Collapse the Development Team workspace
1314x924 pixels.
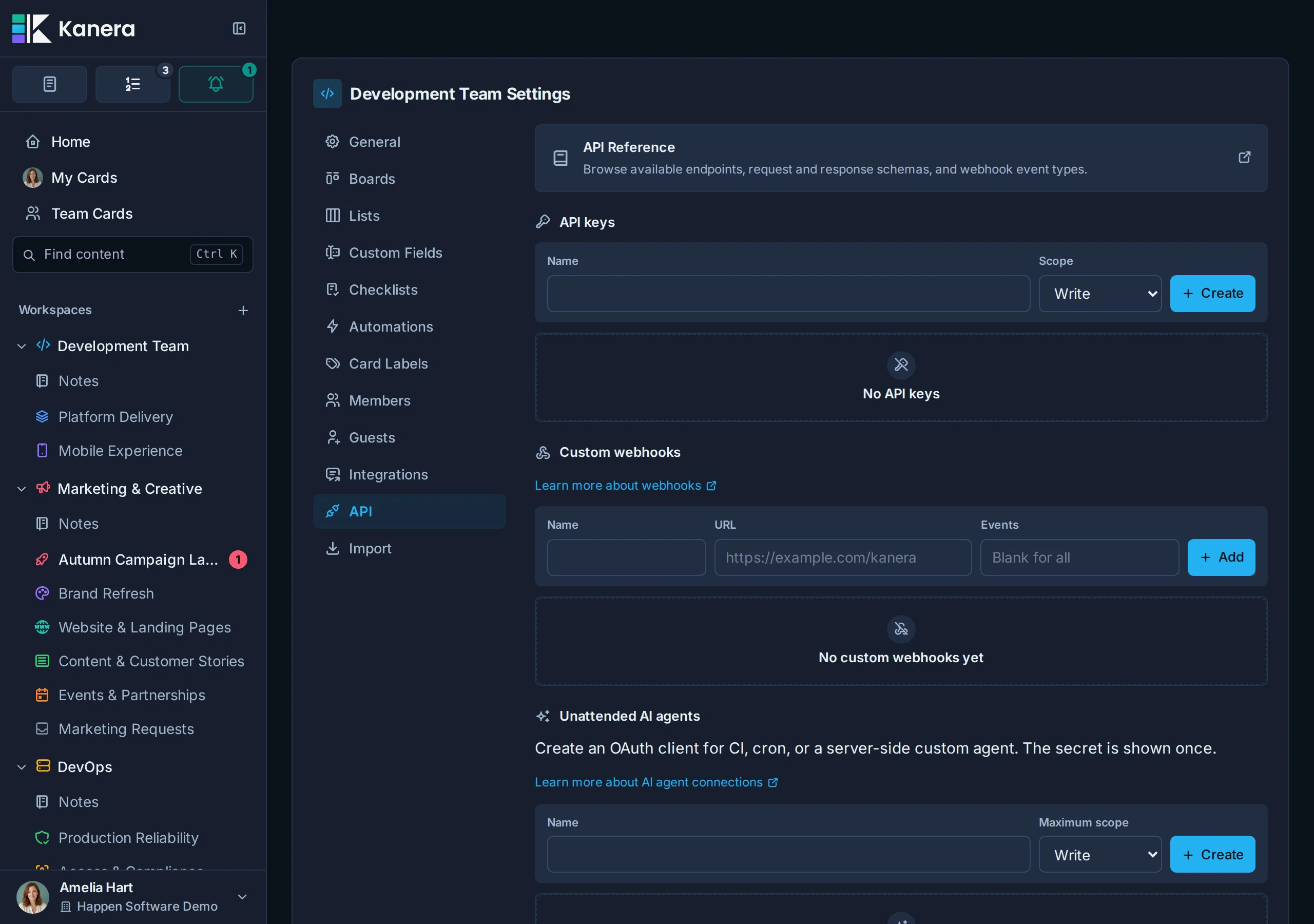click(x=22, y=346)
